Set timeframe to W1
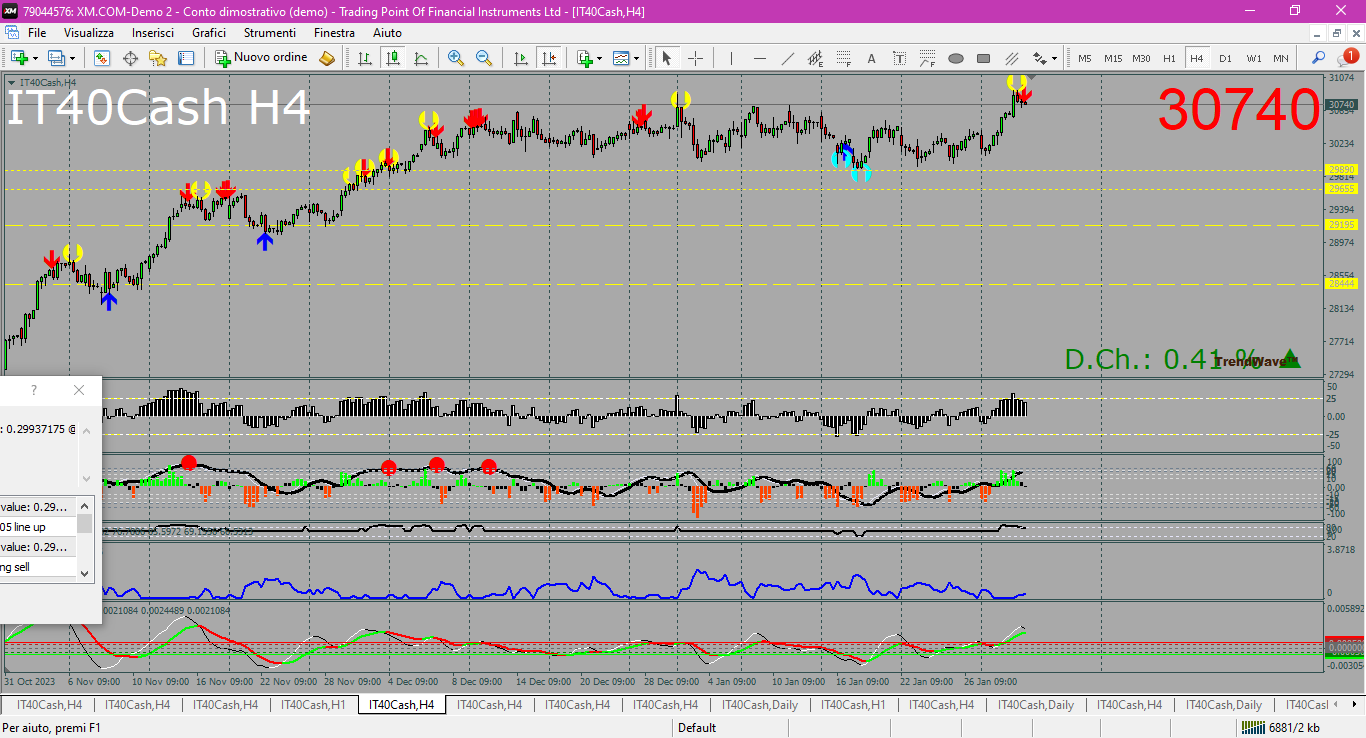 1253,58
